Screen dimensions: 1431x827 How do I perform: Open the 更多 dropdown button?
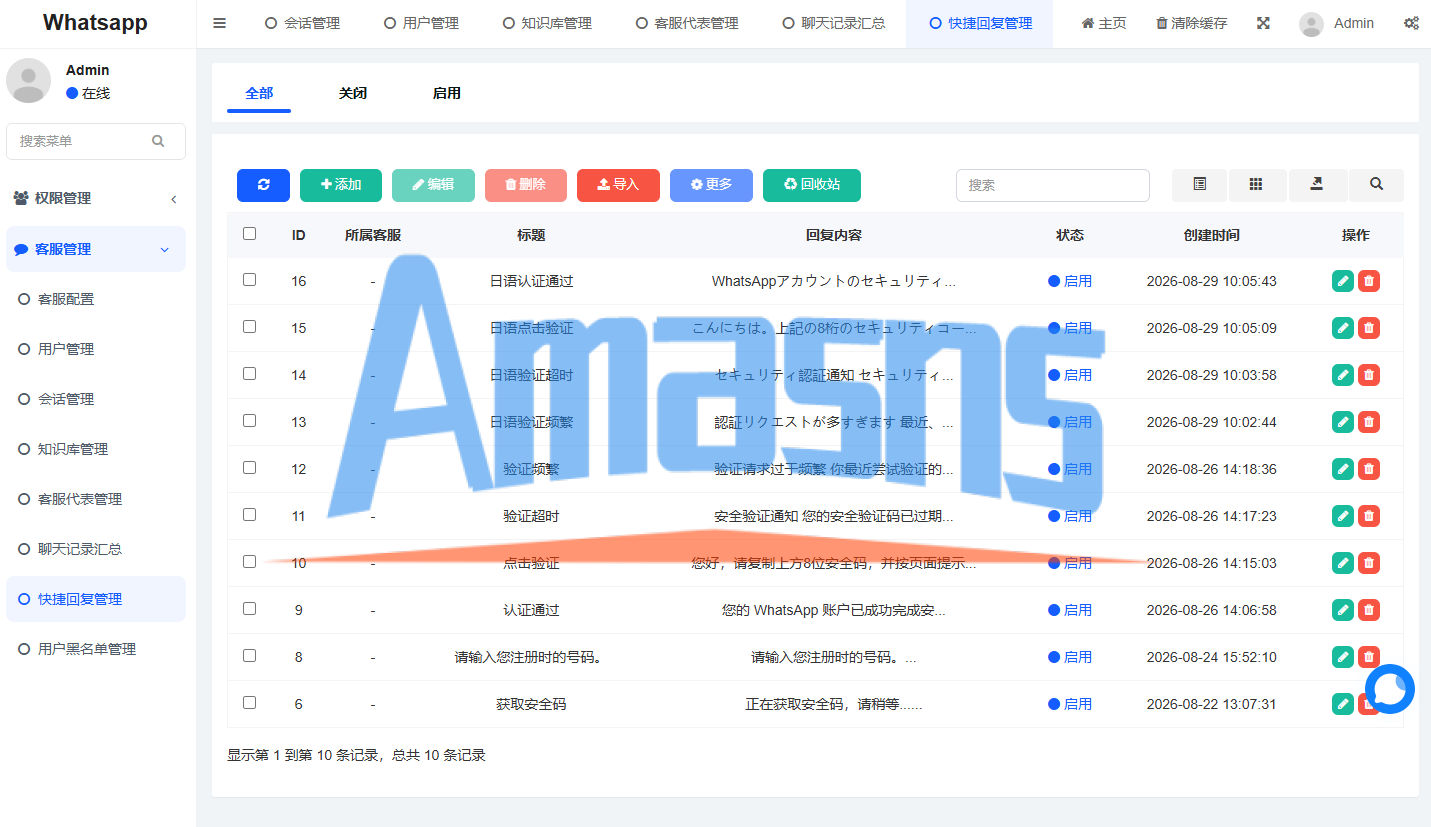point(711,185)
